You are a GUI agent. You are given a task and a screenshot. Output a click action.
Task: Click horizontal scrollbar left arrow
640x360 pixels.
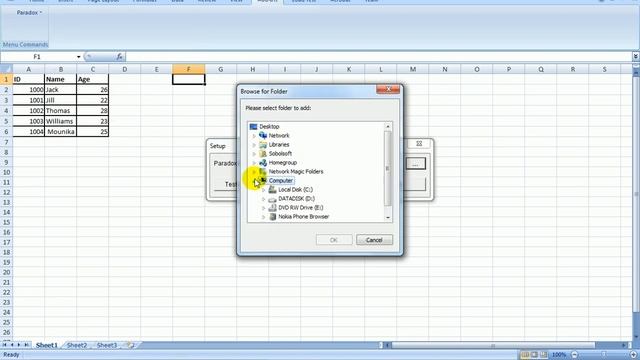pyautogui.click(x=388, y=346)
